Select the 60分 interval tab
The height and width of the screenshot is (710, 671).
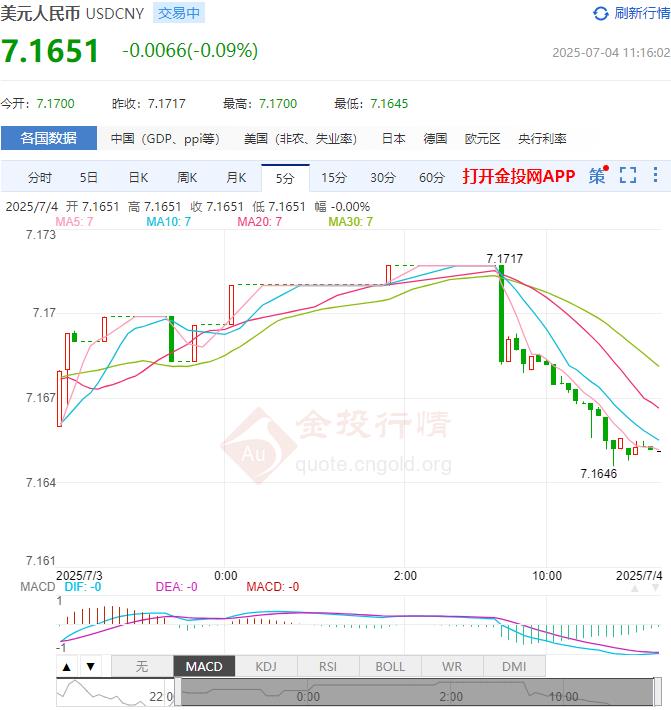pyautogui.click(x=432, y=178)
